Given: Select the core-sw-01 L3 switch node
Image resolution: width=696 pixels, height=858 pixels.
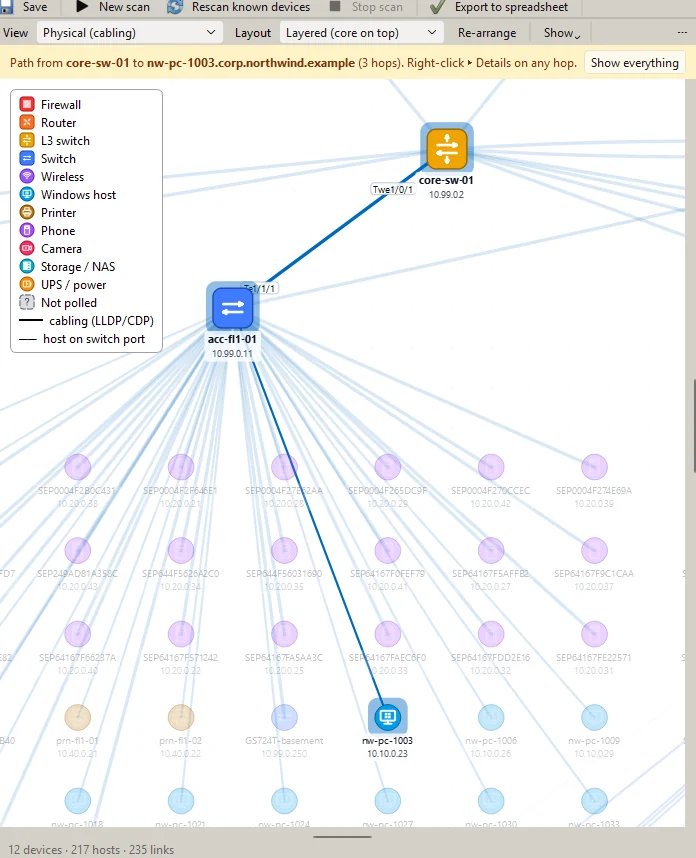Looking at the screenshot, I should pyautogui.click(x=446, y=148).
